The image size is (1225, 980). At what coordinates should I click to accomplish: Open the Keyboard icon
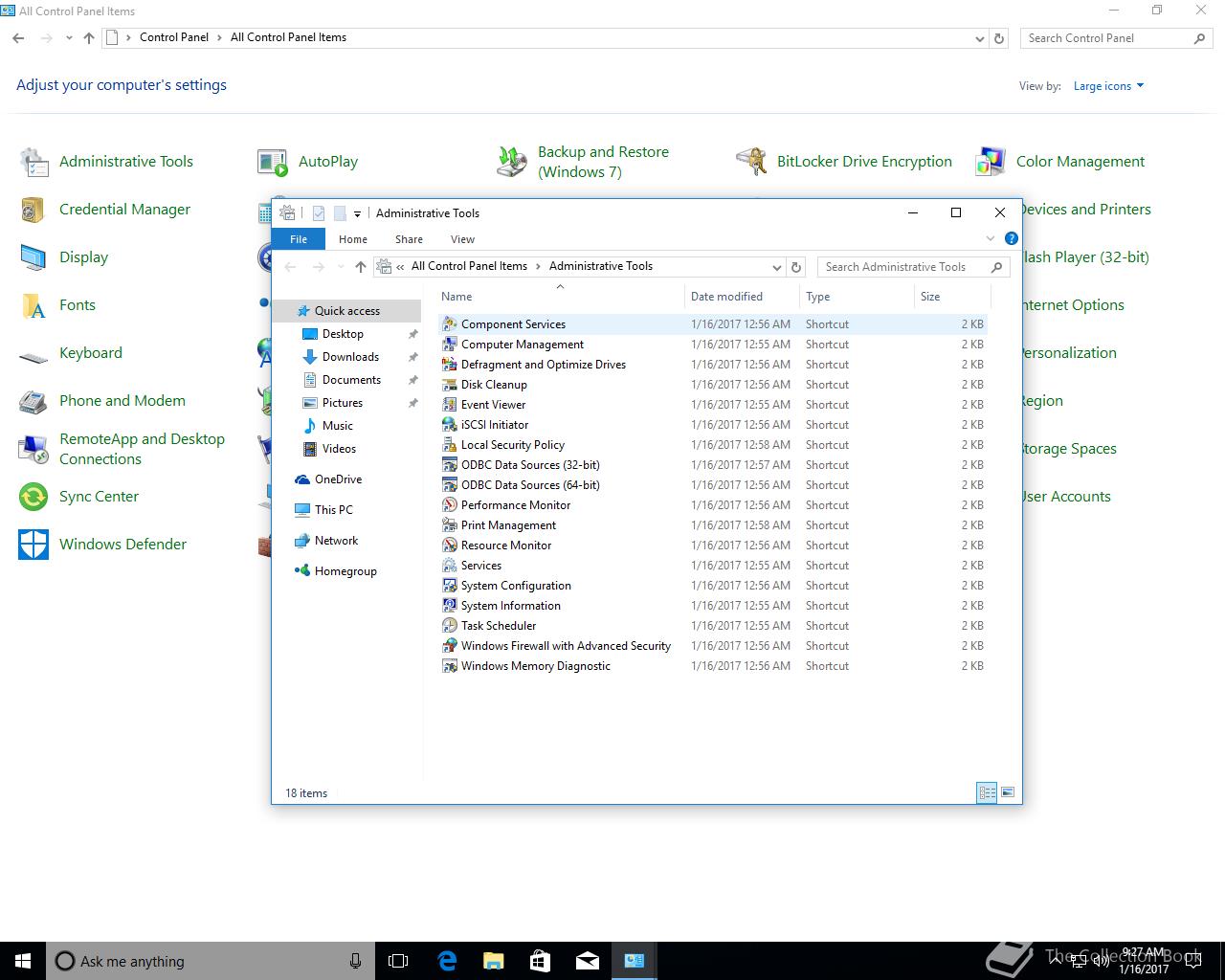[34, 357]
